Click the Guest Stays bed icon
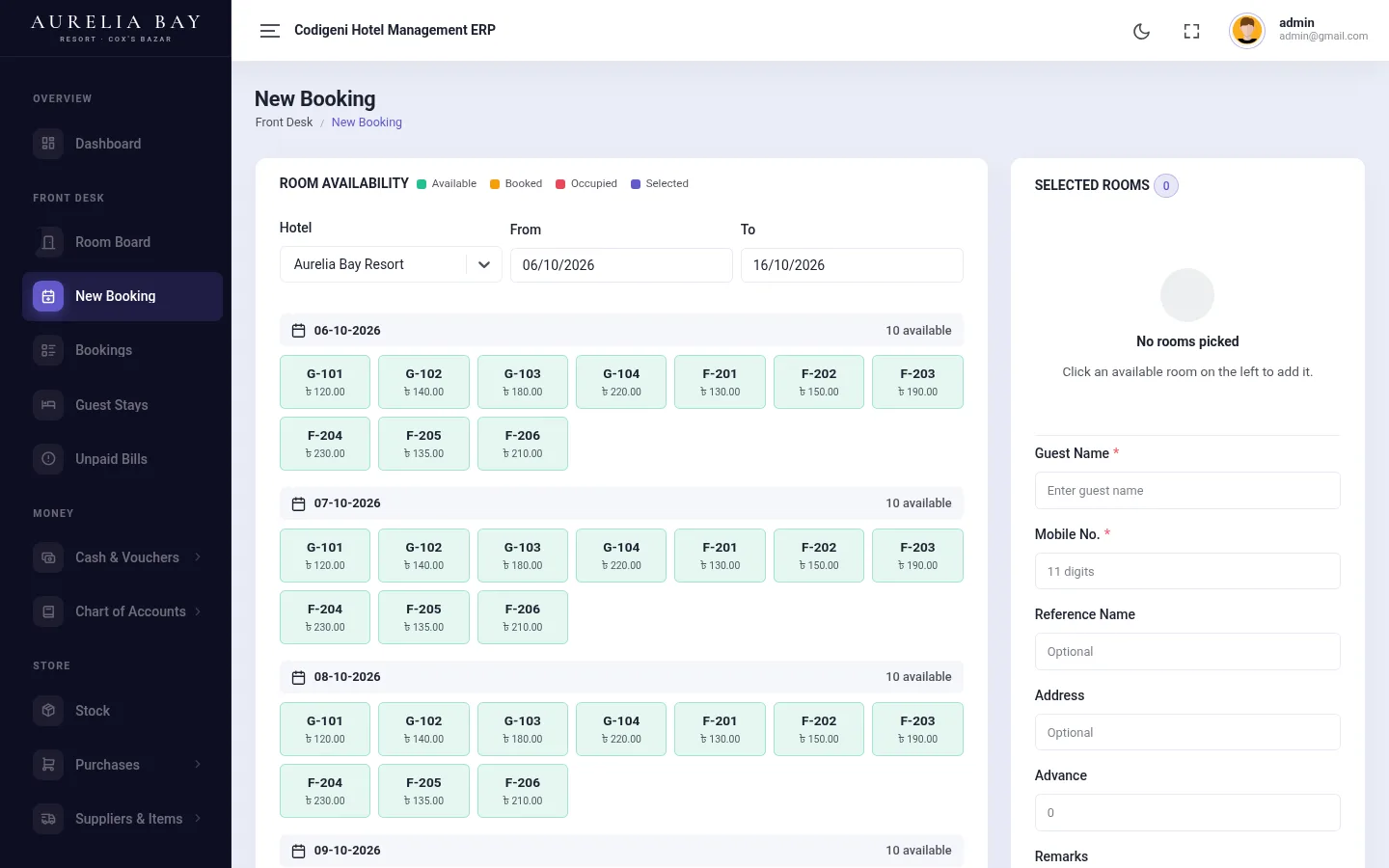1389x868 pixels. coord(48,405)
